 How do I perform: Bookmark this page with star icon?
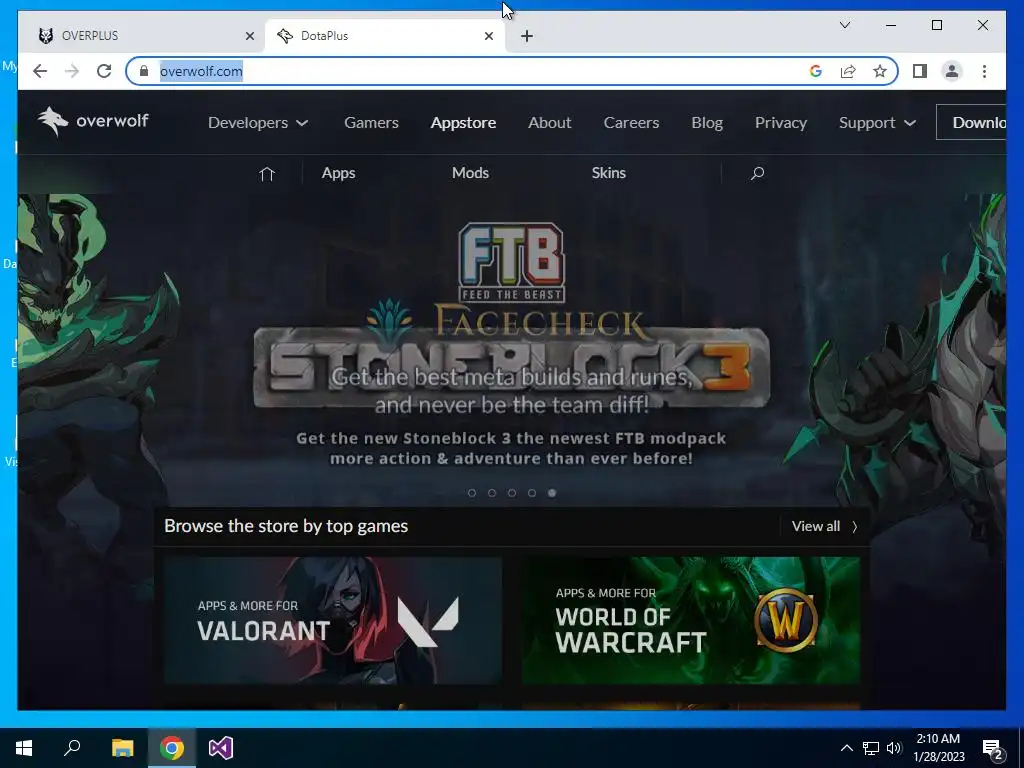click(x=880, y=71)
